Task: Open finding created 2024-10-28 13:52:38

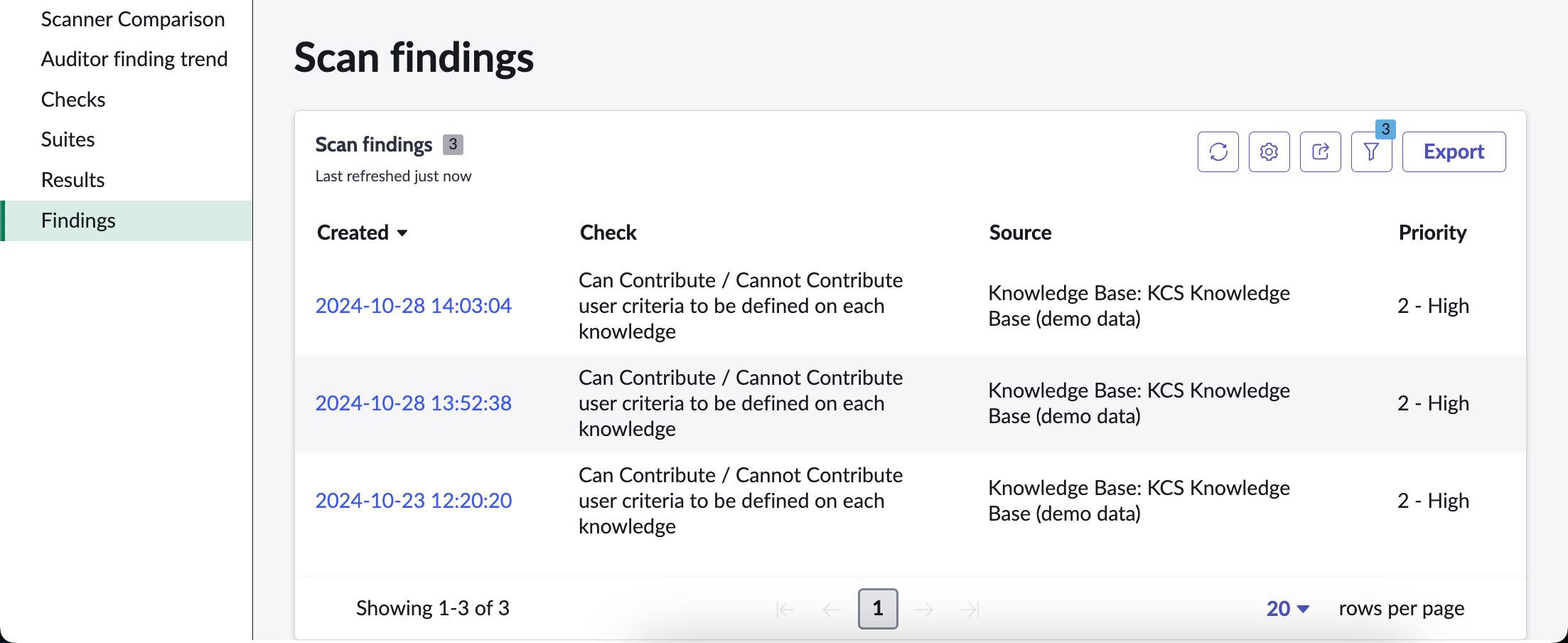Action: (x=413, y=403)
